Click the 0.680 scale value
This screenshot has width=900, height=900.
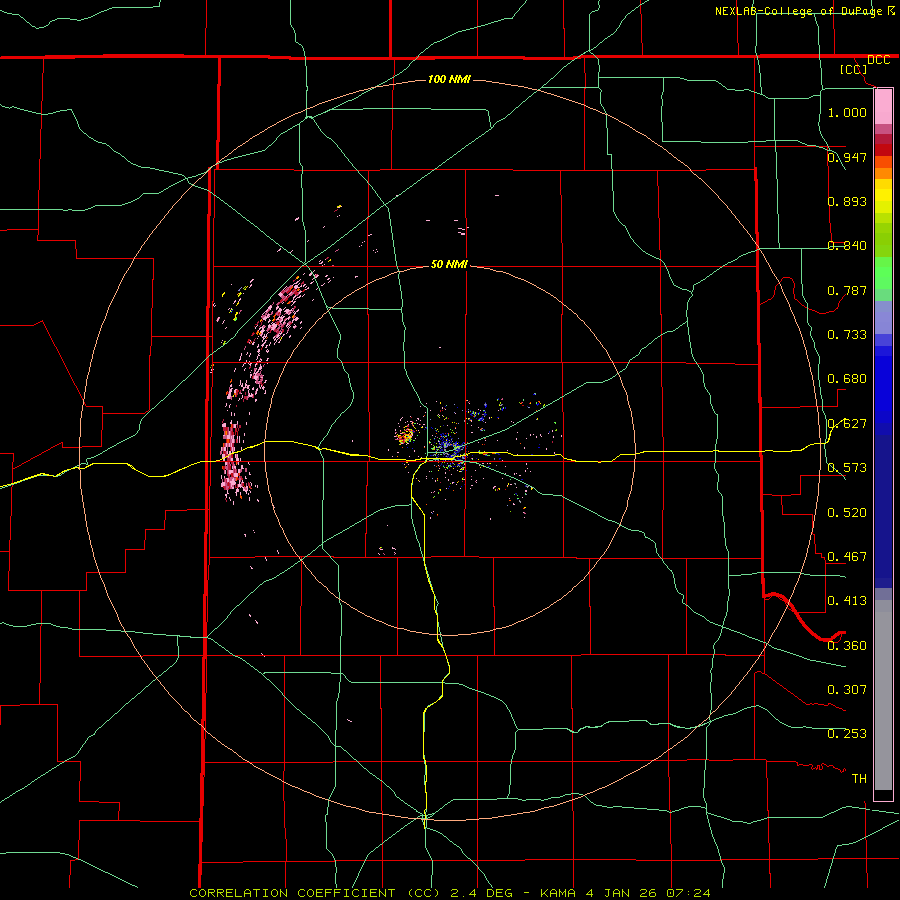tap(847, 379)
